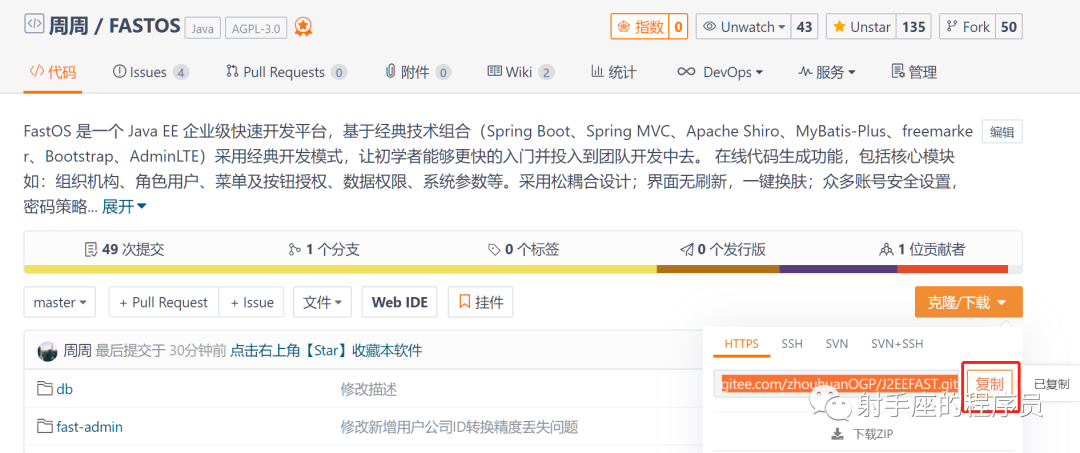The width and height of the screenshot is (1080, 453).
Task: Select the Java language tag
Action: click(202, 28)
